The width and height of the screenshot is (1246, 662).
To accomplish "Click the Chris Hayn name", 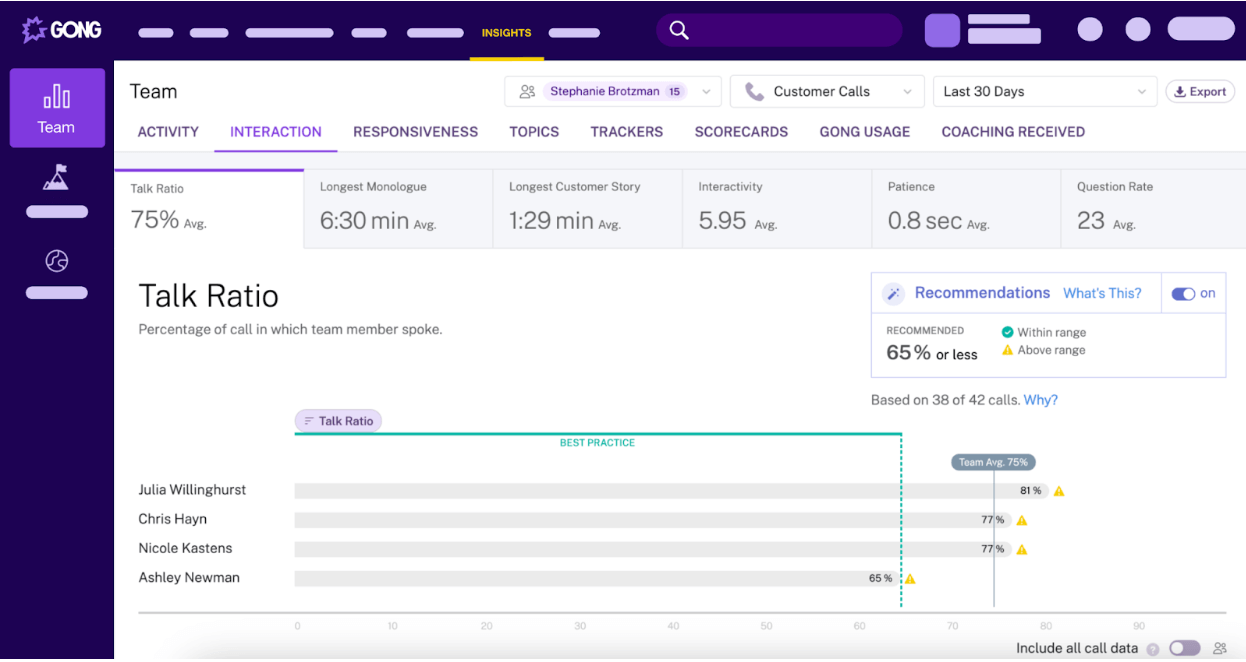I will [x=173, y=519].
